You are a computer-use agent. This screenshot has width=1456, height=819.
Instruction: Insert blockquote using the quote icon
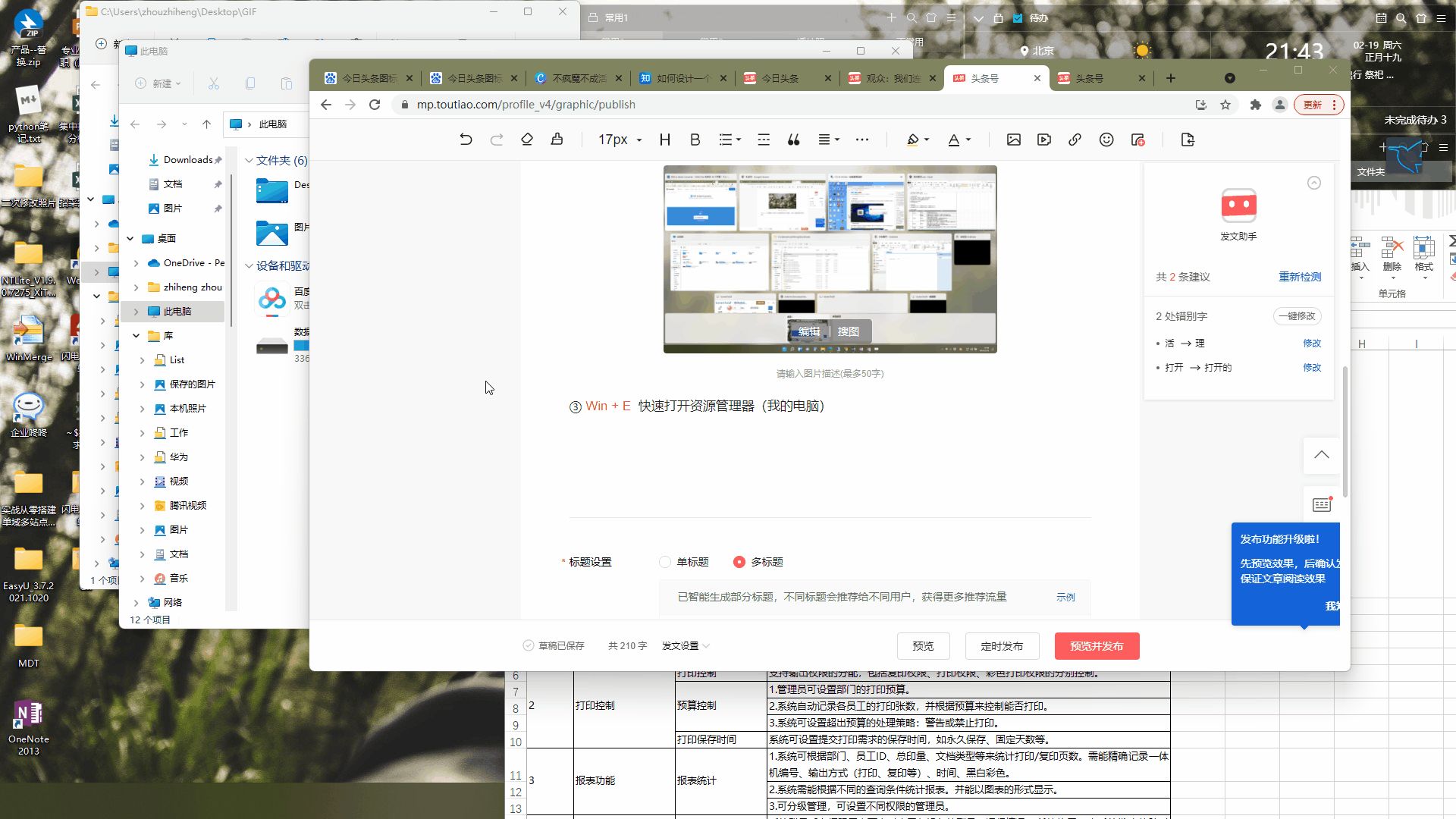[x=793, y=140]
